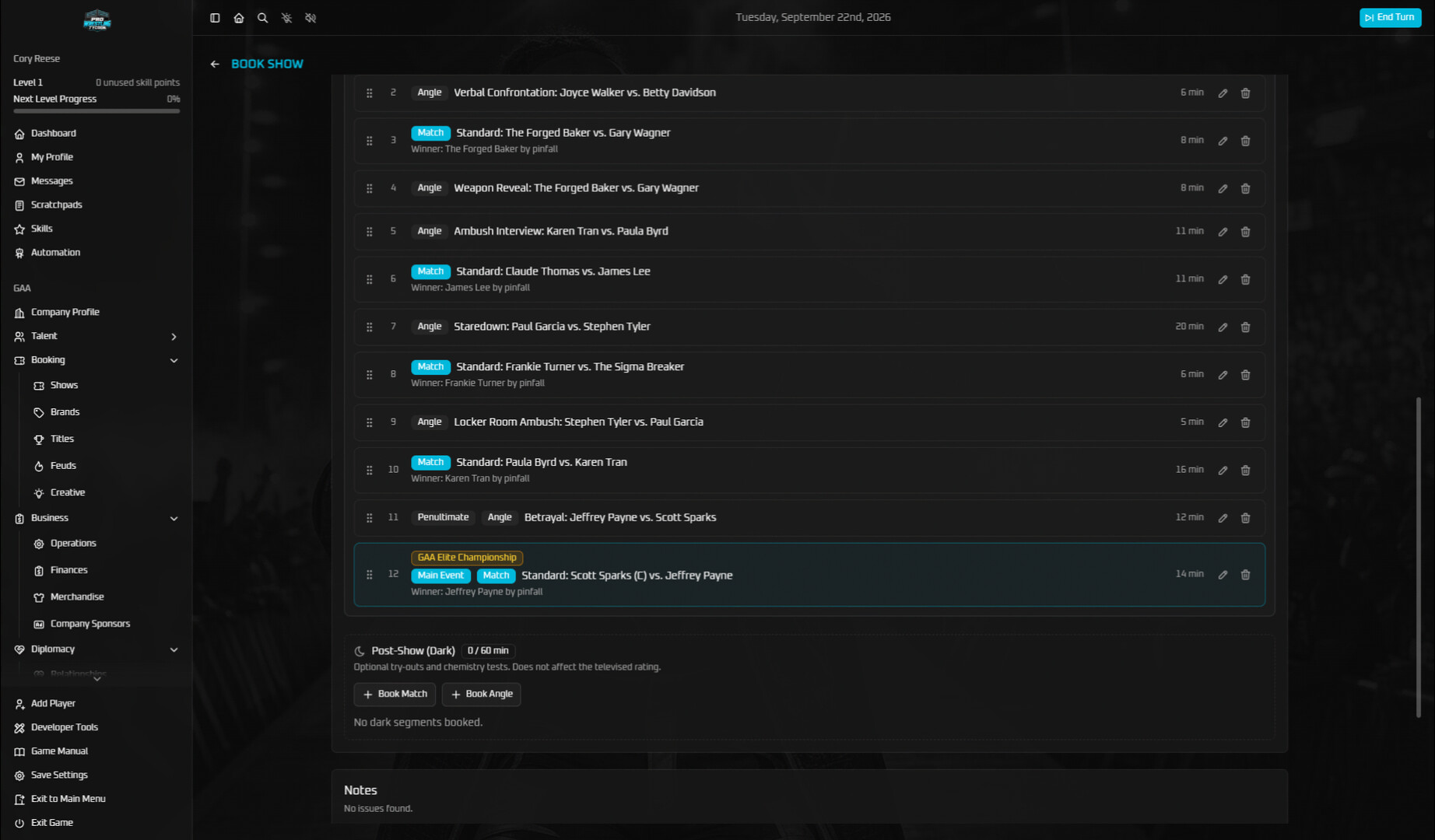Click the Penultimate tag on segment 11

pos(443,517)
